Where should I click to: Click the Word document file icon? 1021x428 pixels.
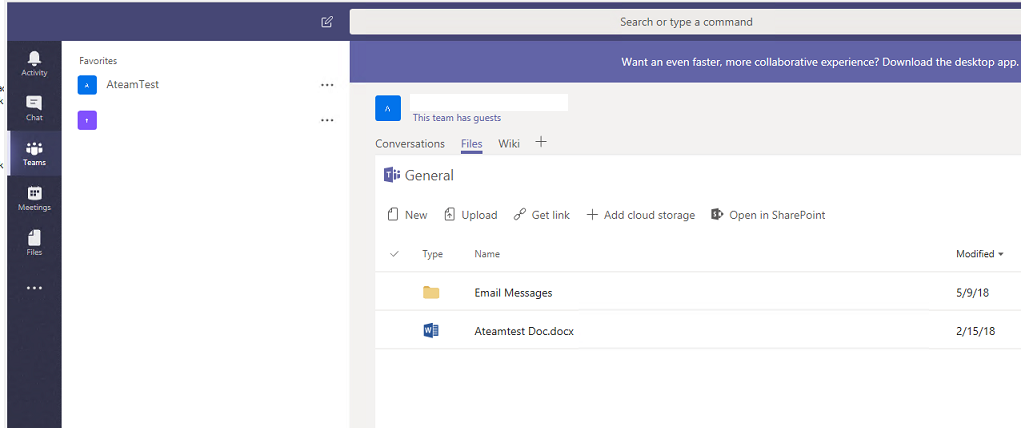pos(431,331)
